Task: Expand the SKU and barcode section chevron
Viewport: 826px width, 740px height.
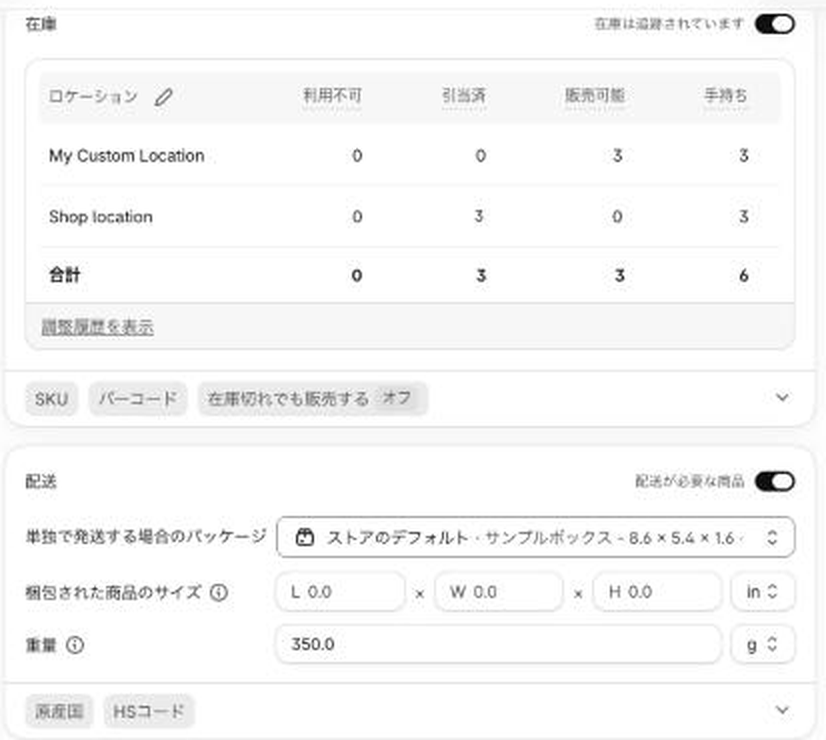Action: [x=782, y=397]
